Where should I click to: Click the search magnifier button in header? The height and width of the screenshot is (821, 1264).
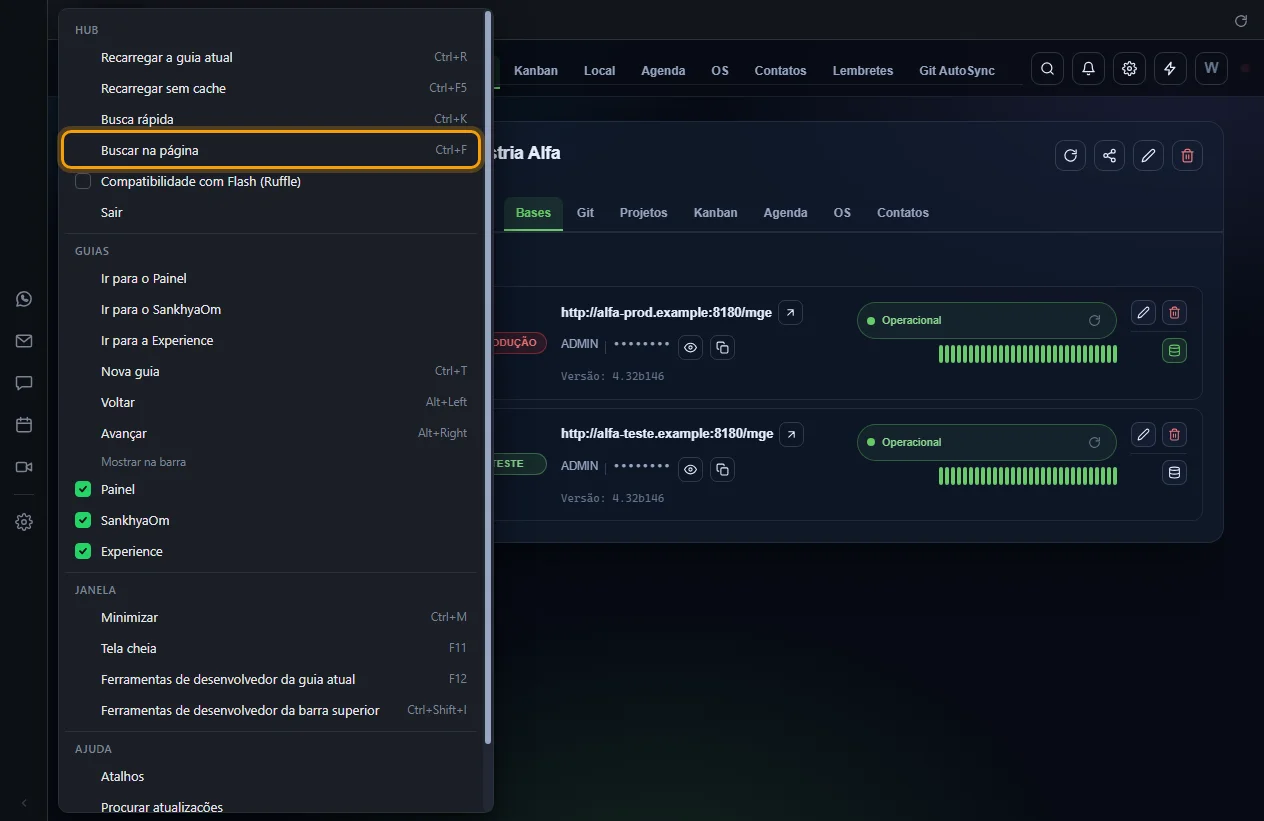1047,69
